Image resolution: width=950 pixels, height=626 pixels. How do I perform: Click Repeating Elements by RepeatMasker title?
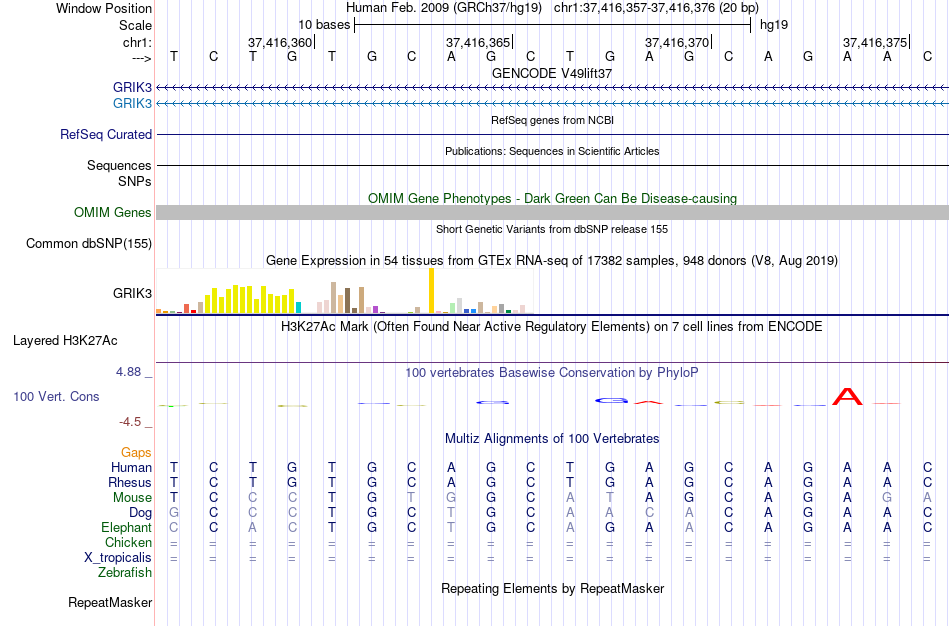552,588
